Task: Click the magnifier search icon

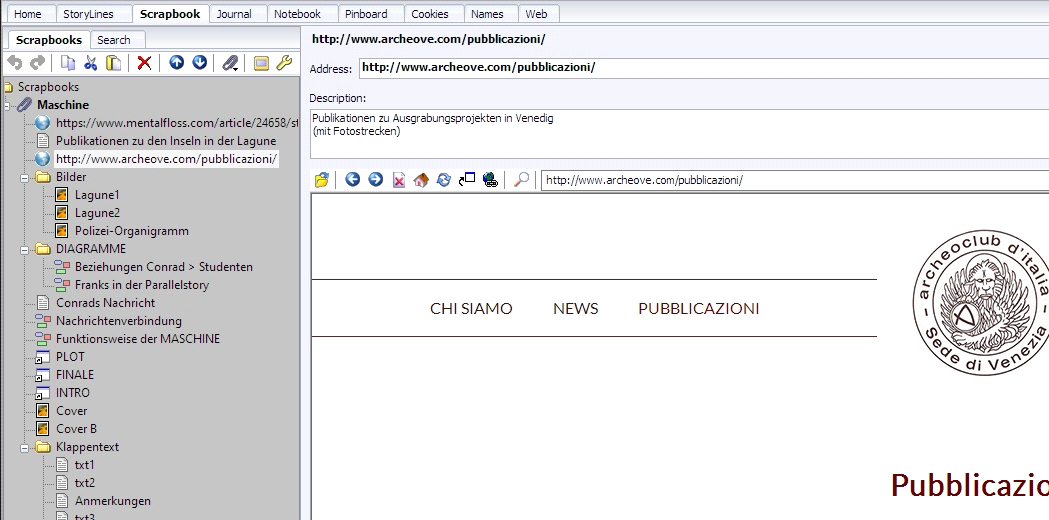Action: [x=521, y=179]
